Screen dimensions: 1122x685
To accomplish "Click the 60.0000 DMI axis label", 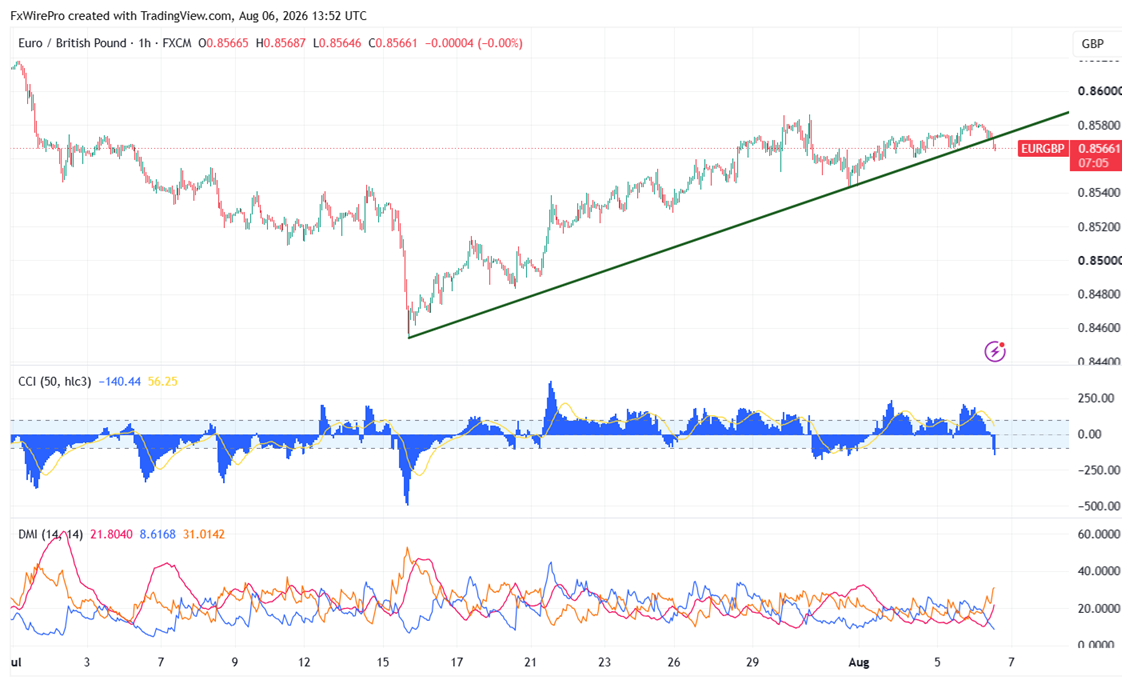I will (1099, 533).
